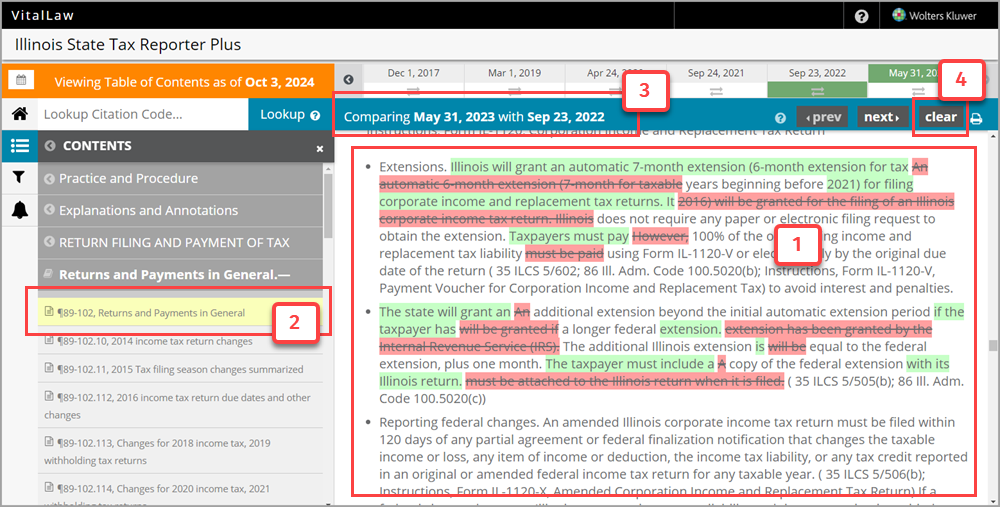This screenshot has height=507, width=1000.
Task: Click the document icon for ¶89-102.113
Action: click(x=48, y=441)
